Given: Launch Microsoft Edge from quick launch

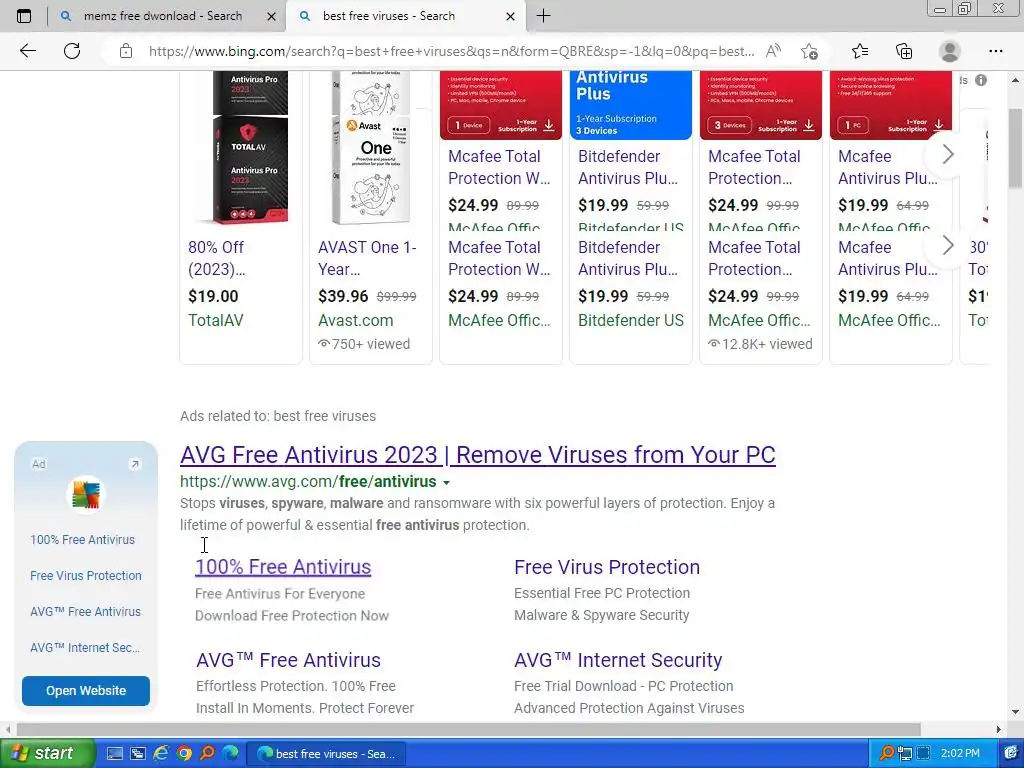Looking at the screenshot, I should point(230,754).
